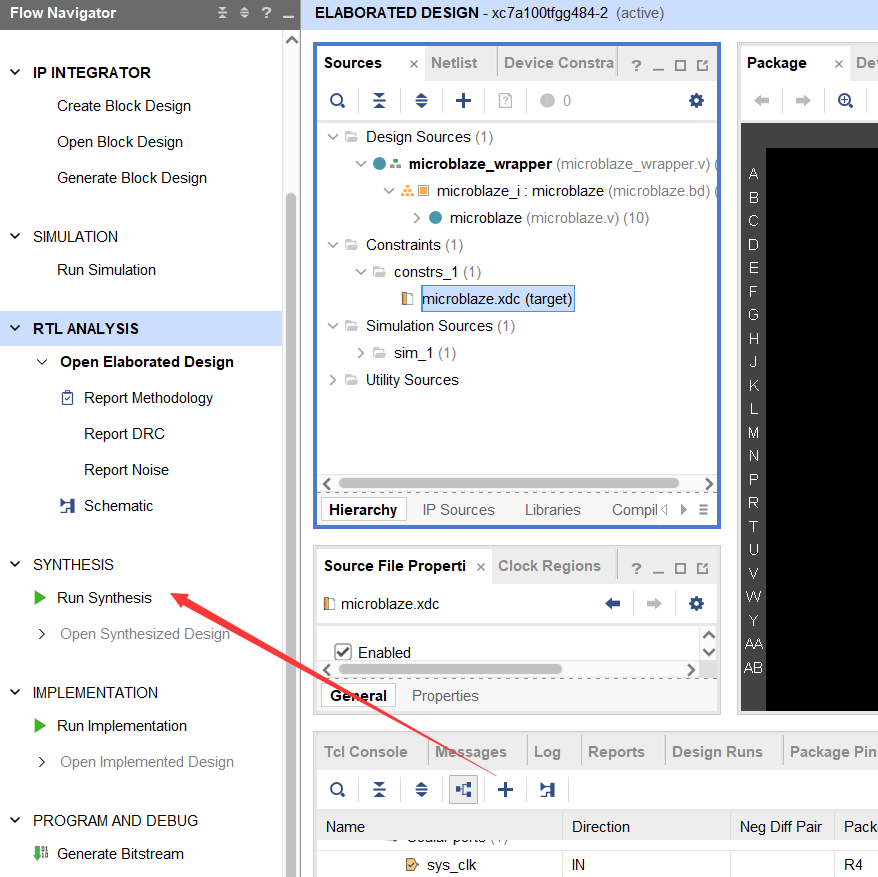
Task: Open the Schematic viewer icon
Action: click(67, 506)
